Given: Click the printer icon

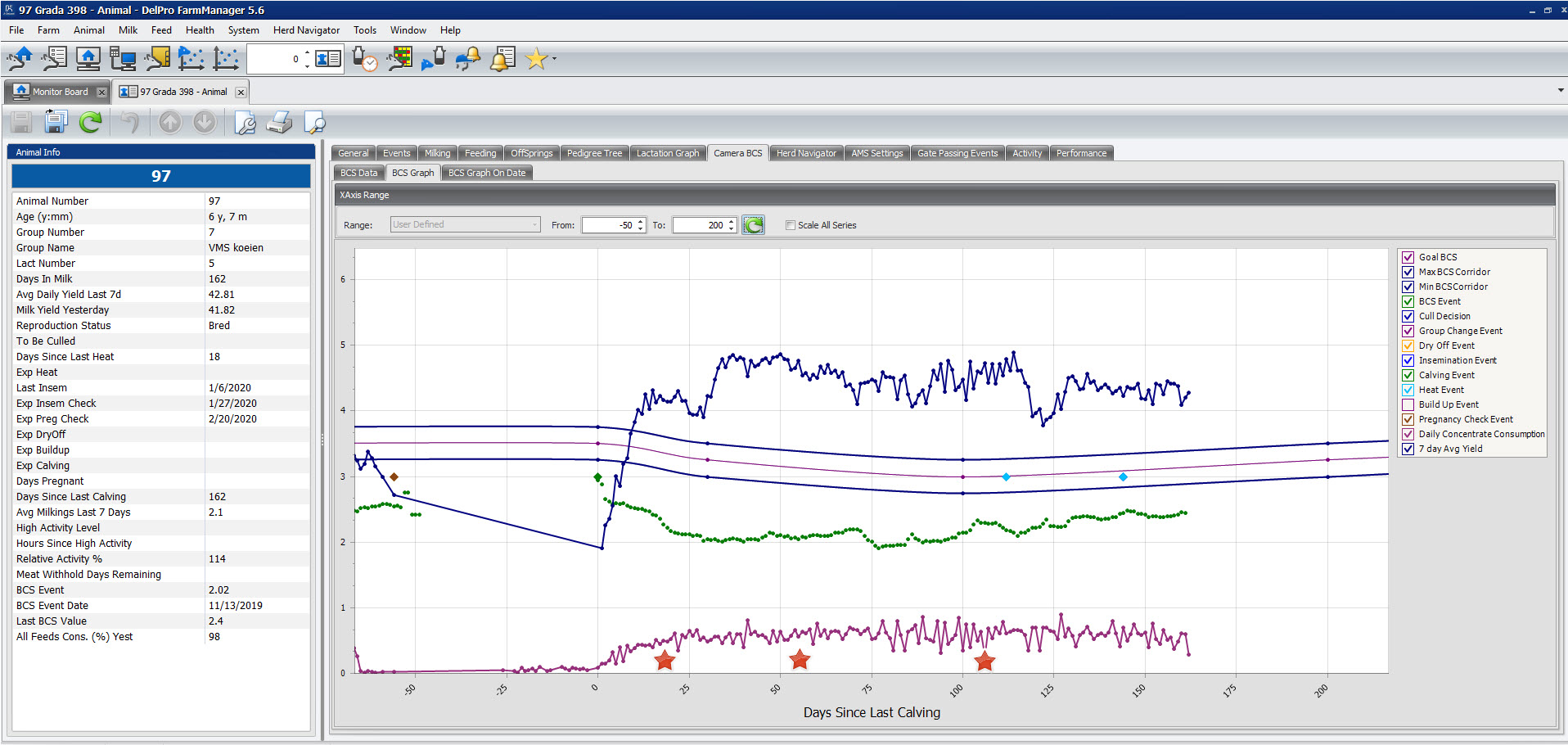Looking at the screenshot, I should click(x=279, y=123).
